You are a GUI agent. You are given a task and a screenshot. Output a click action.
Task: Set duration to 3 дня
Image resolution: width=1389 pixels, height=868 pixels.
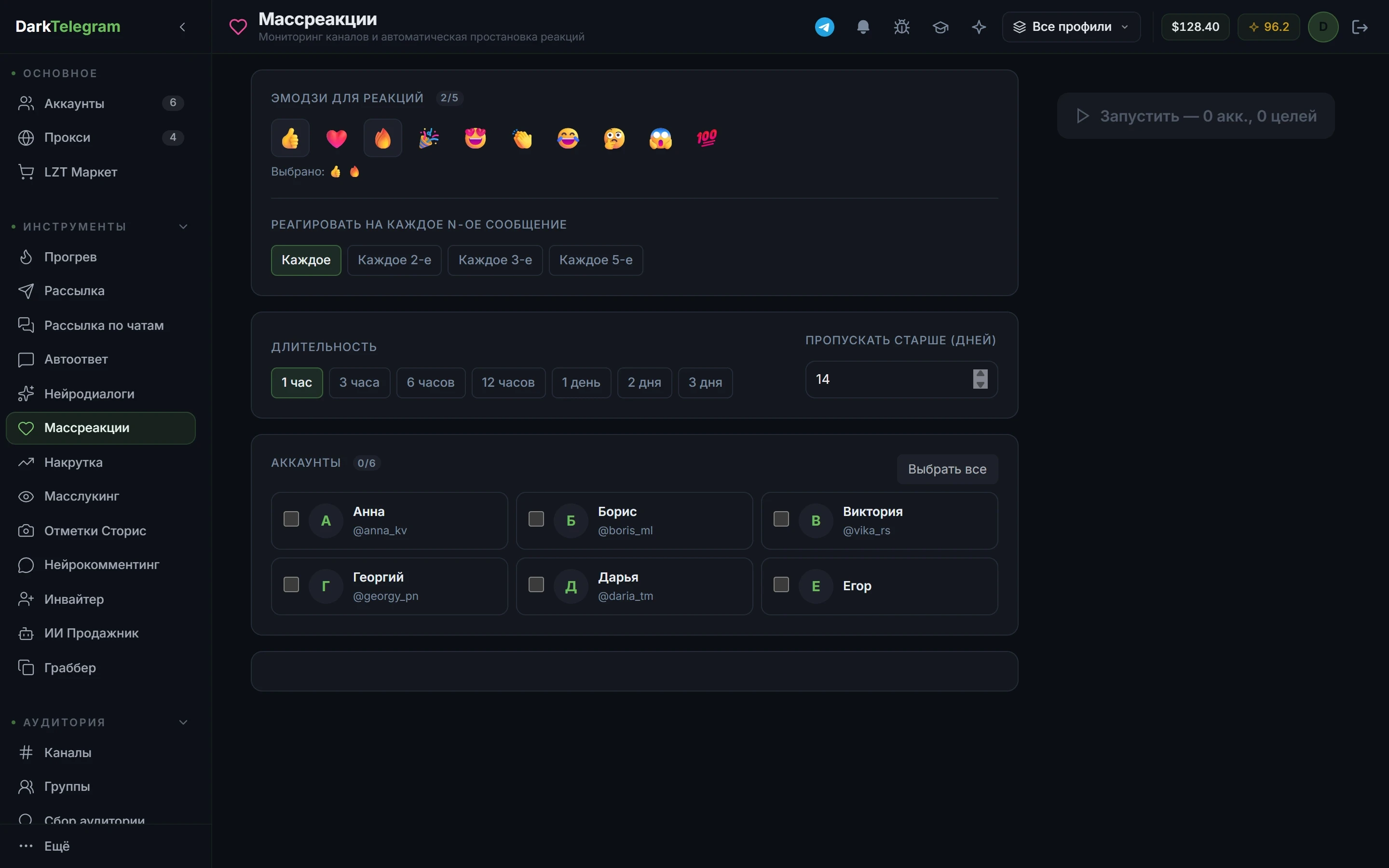tap(705, 382)
